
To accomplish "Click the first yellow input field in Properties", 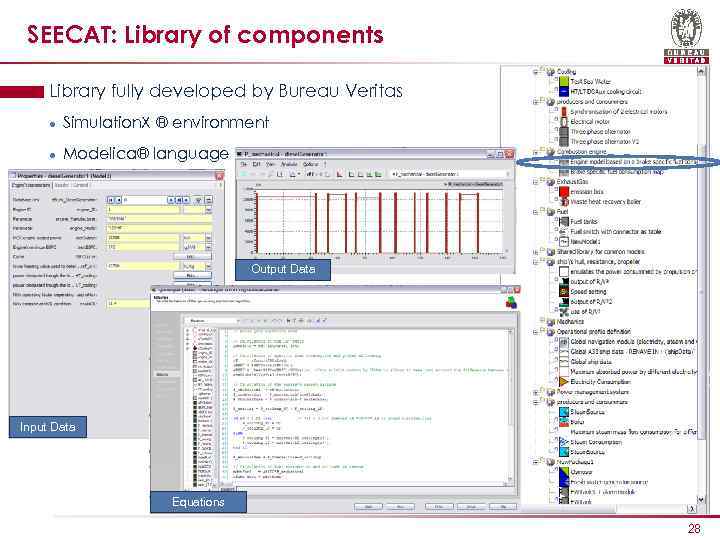I will tap(142, 209).
